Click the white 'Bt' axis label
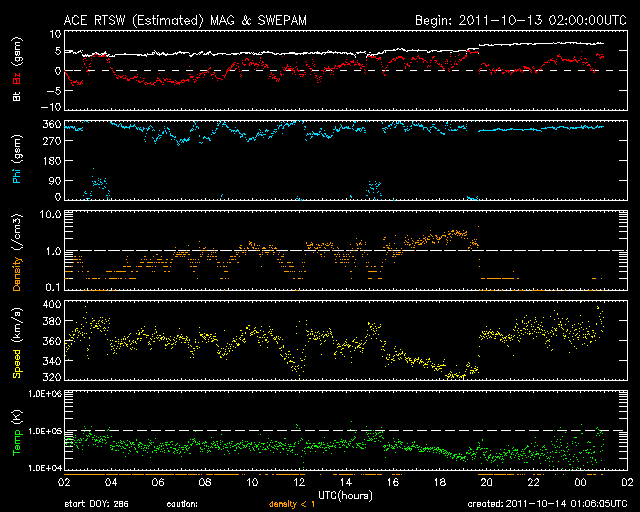Image resolution: width=640 pixels, height=512 pixels. pyautogui.click(x=17, y=96)
